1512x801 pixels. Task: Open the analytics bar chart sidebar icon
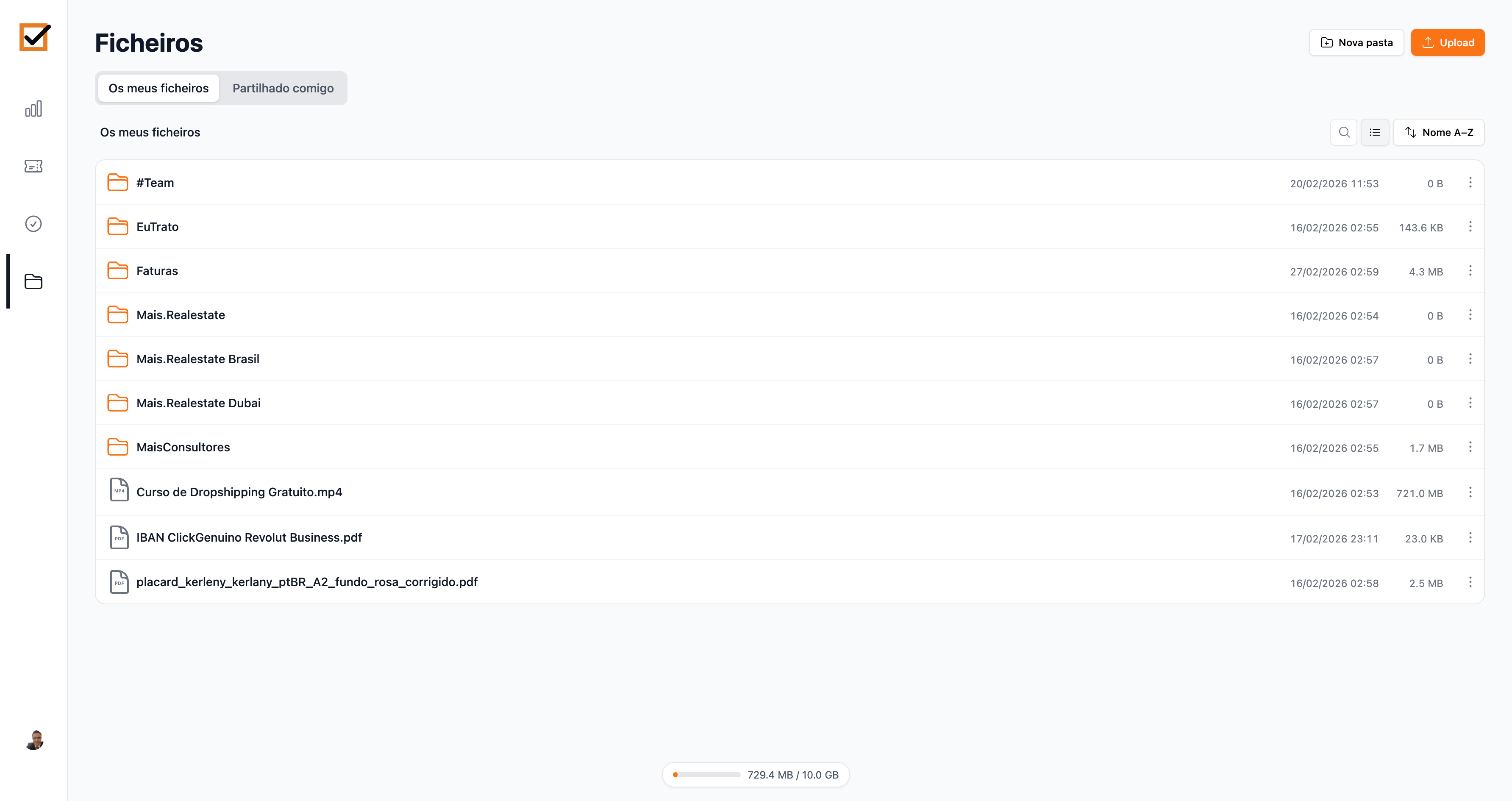point(33,109)
